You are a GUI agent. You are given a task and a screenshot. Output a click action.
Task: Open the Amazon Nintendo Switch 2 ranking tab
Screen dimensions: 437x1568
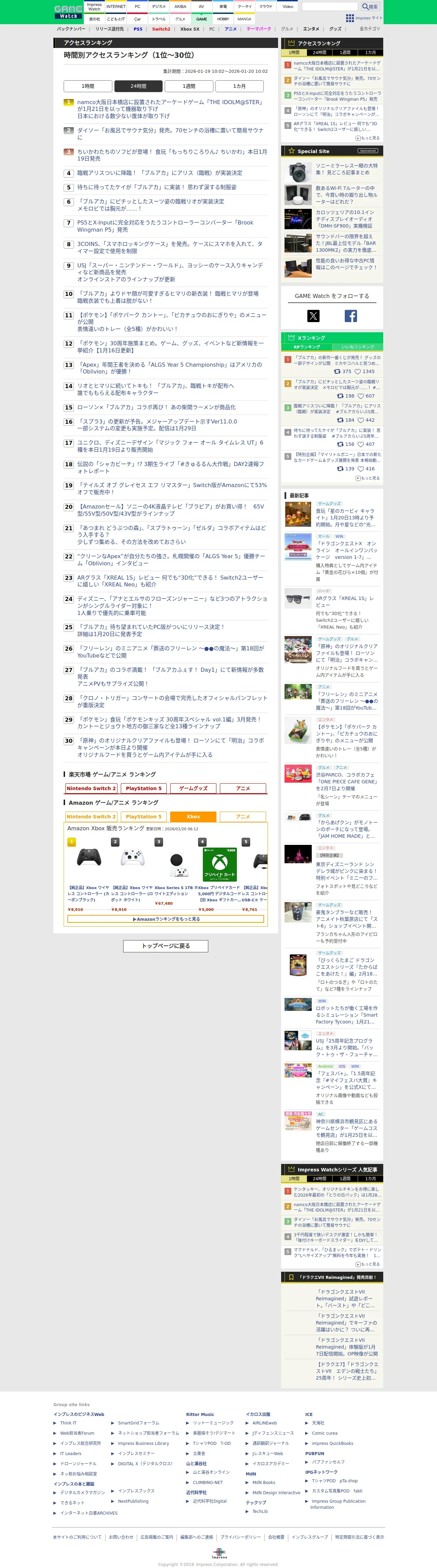point(91,817)
